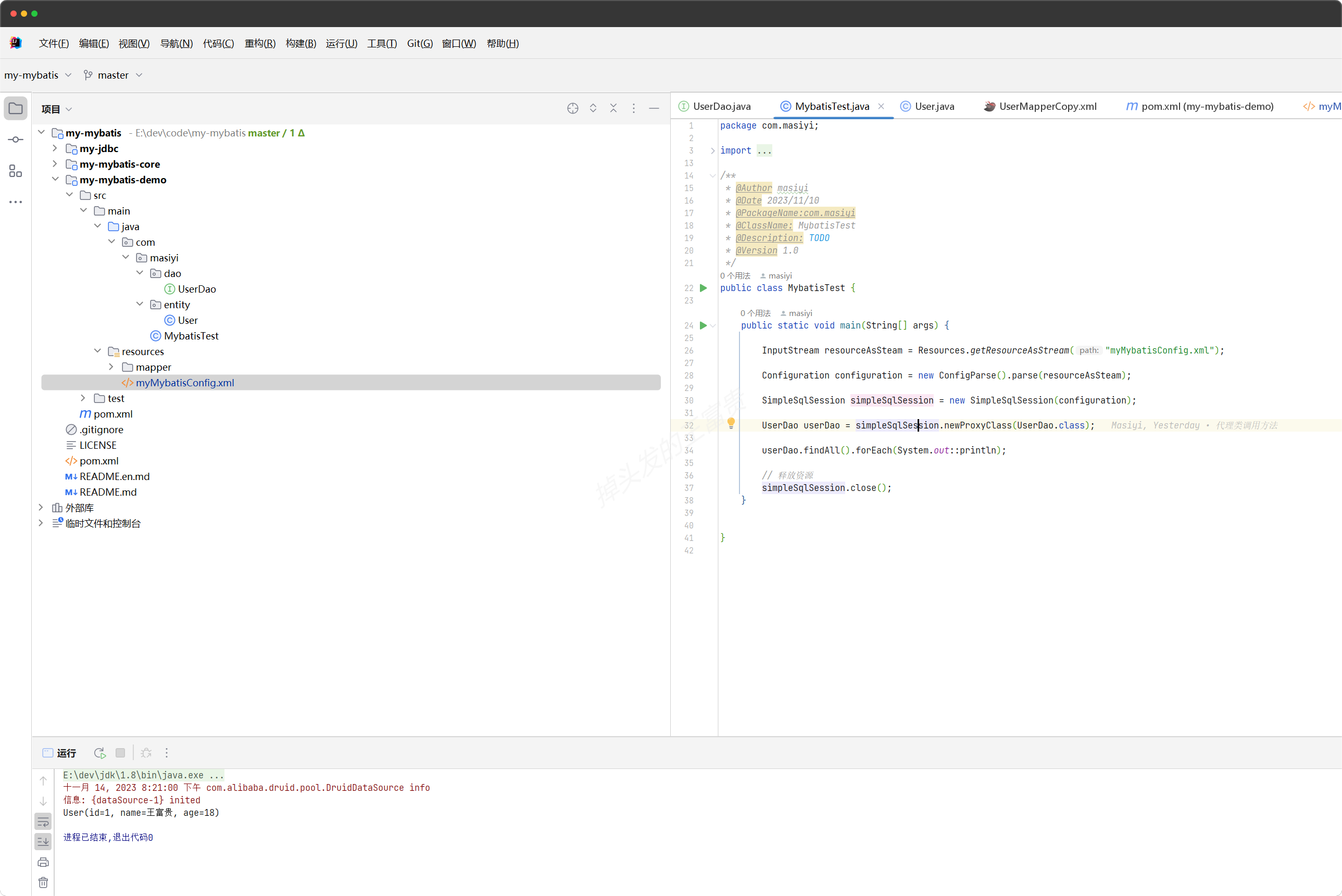Click line number 32 in gutter
Screen dimensions: 1342x896
coord(689,426)
